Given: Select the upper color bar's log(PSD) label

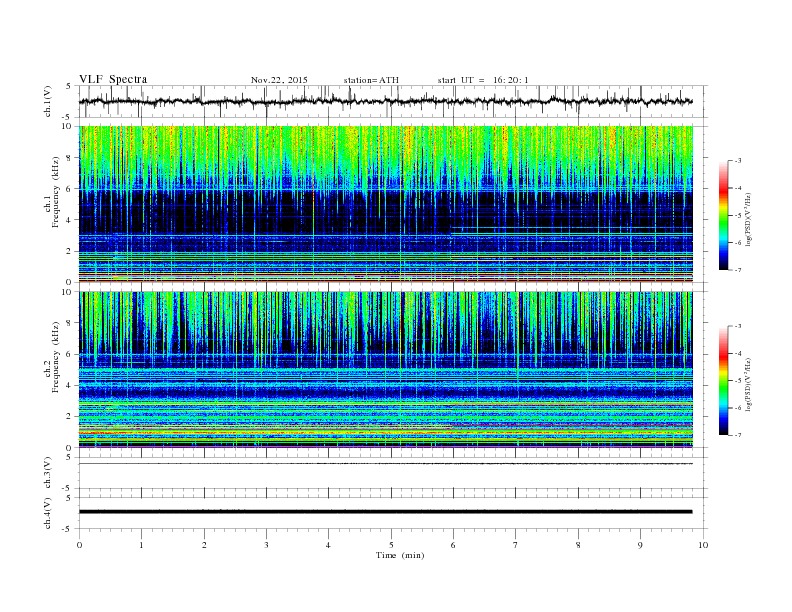Looking at the screenshot, I should (748, 220).
